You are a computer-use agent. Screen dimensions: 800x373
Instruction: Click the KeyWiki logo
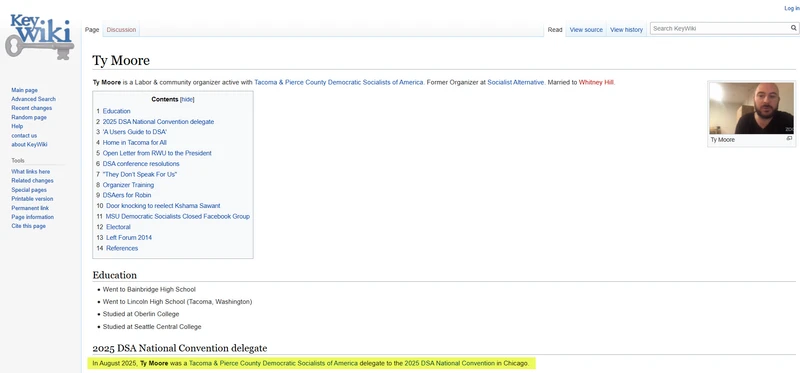(40, 37)
